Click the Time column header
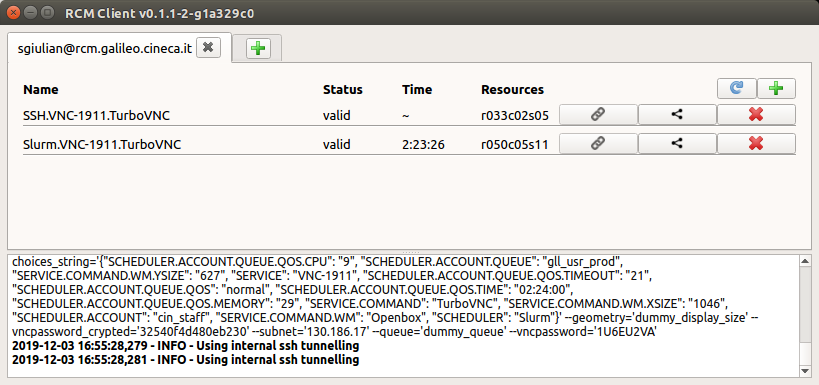Image resolution: width=819 pixels, height=385 pixels. coord(417,90)
